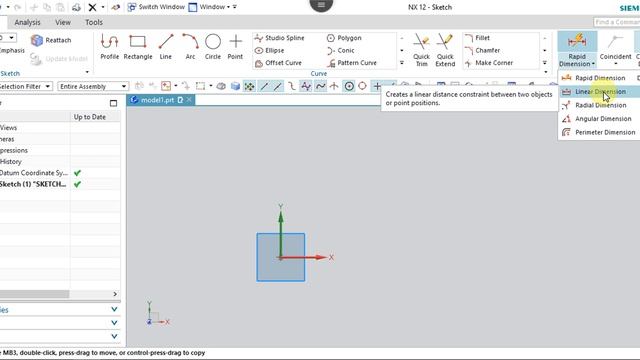
Task: Maximize the Part Navigator panel square button
Action: pyautogui.click(x=113, y=103)
